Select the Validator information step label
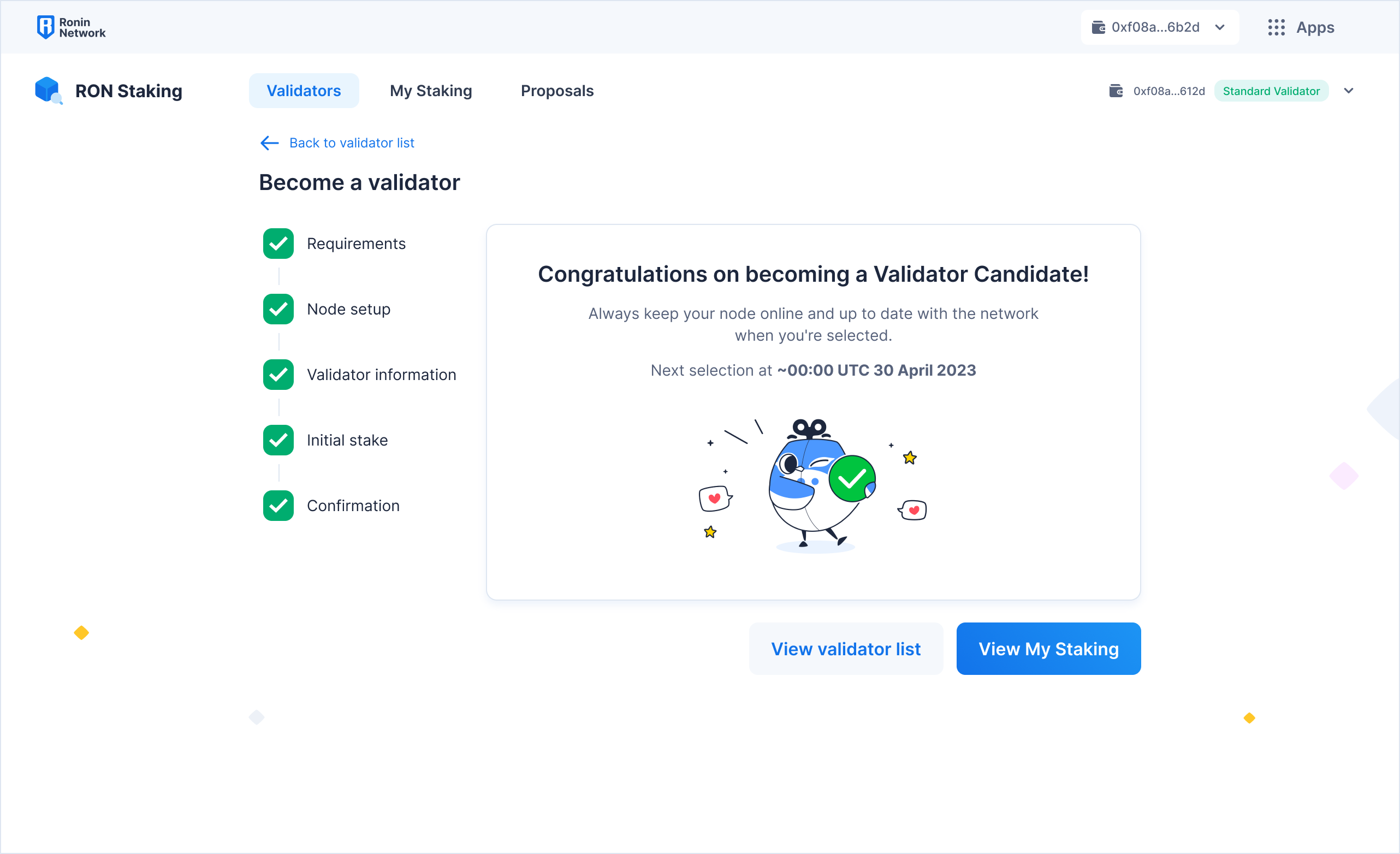This screenshot has width=1400, height=854. (381, 375)
